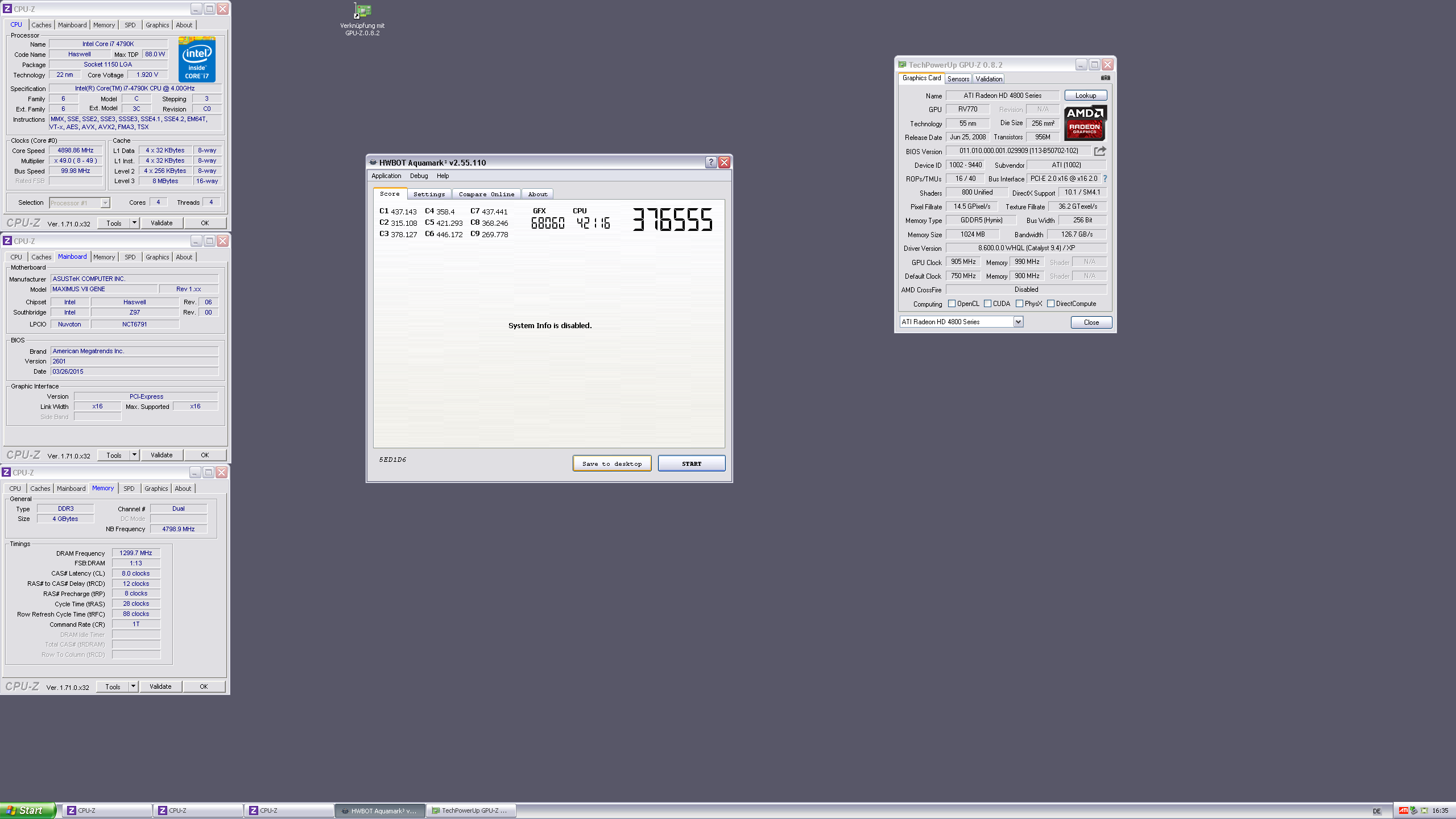
Task: Expand Tools dropdown arrow in Memory CPU-Z window
Action: pyautogui.click(x=133, y=686)
